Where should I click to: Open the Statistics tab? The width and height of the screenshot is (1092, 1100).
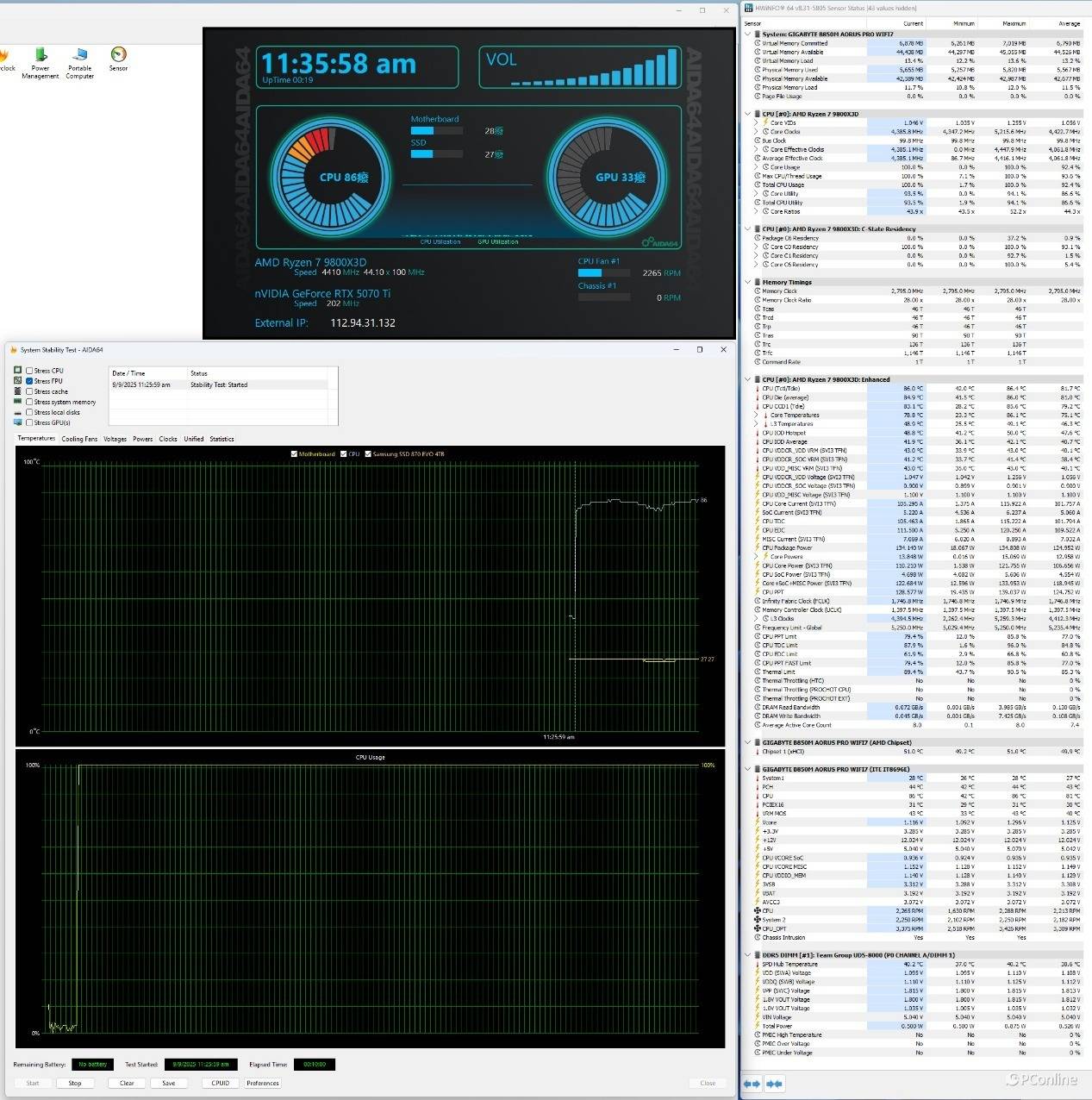222,439
